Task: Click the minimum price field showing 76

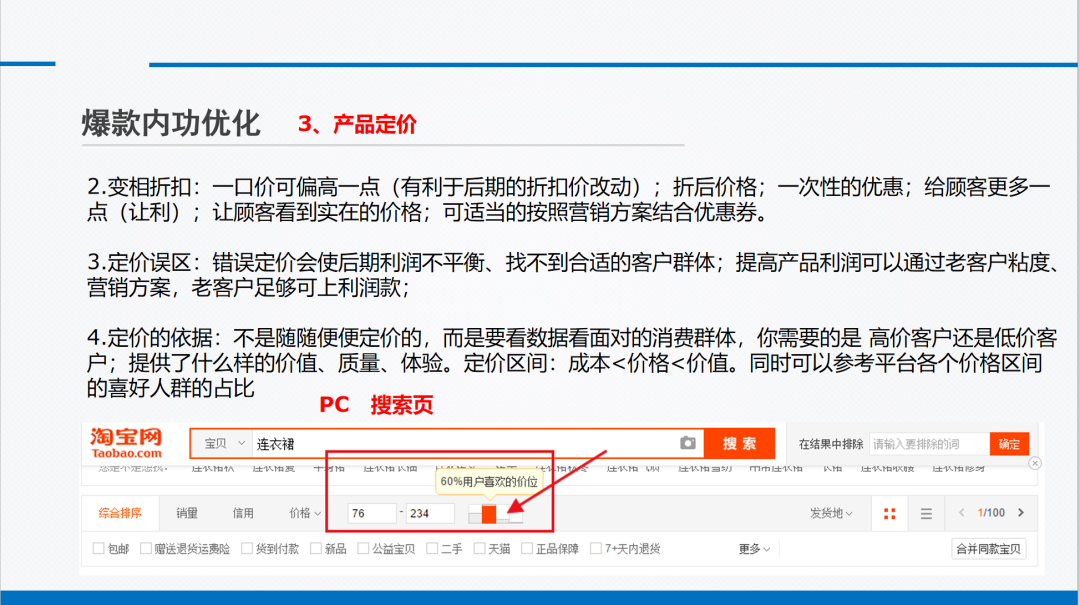Action: [371, 513]
